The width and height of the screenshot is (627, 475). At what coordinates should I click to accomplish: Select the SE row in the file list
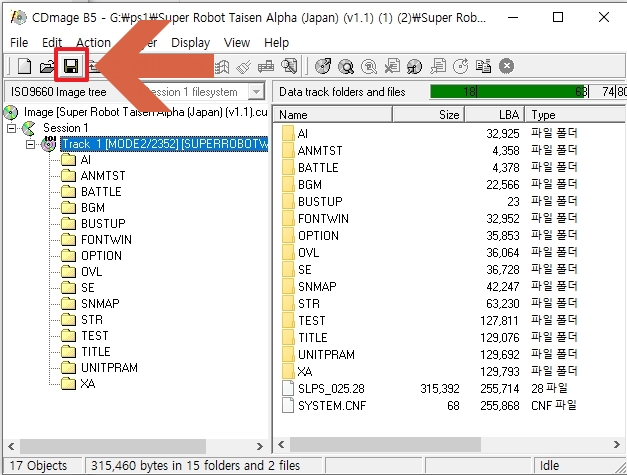click(x=449, y=269)
